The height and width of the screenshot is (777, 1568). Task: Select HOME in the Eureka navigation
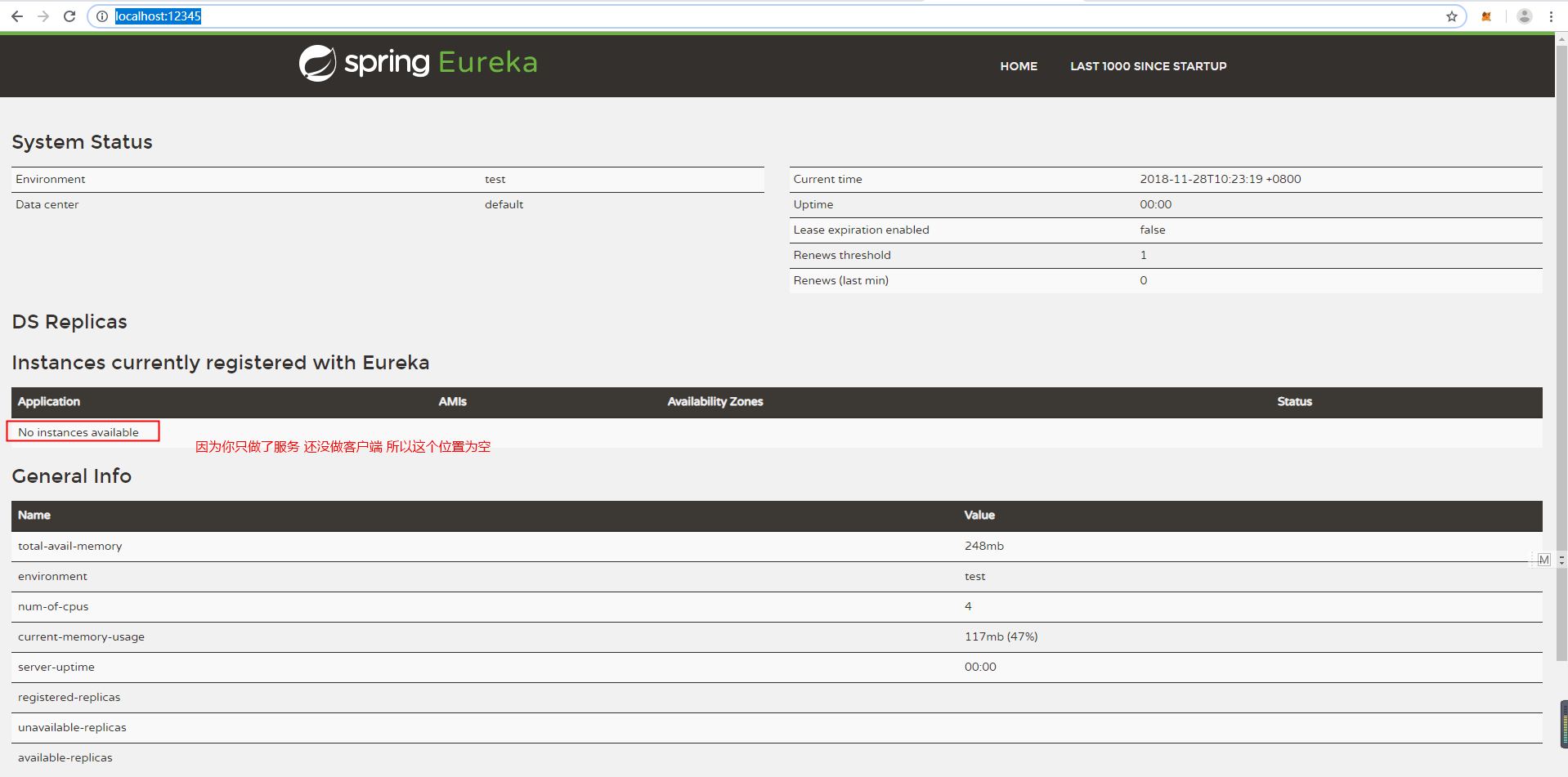[1018, 66]
